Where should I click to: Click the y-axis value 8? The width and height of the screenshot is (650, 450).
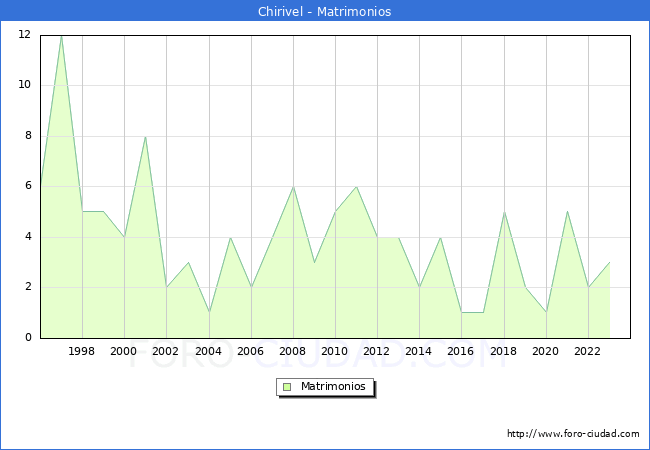pos(28,135)
